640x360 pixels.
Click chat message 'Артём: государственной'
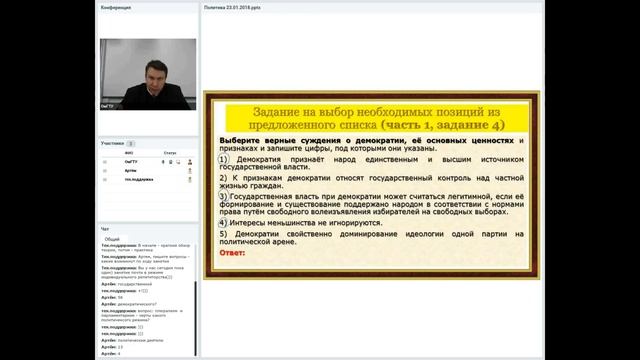click(127, 284)
